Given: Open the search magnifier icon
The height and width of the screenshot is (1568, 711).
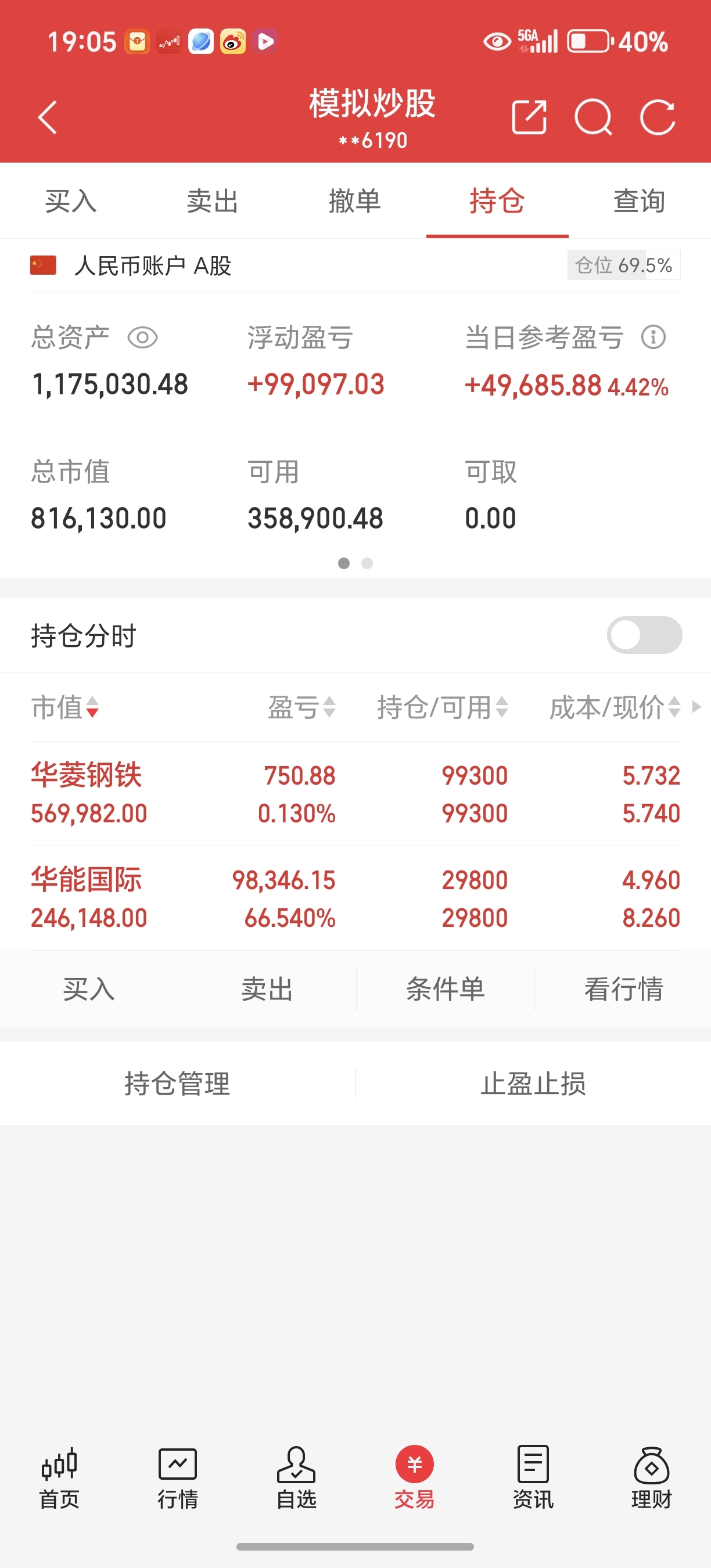Looking at the screenshot, I should point(594,117).
